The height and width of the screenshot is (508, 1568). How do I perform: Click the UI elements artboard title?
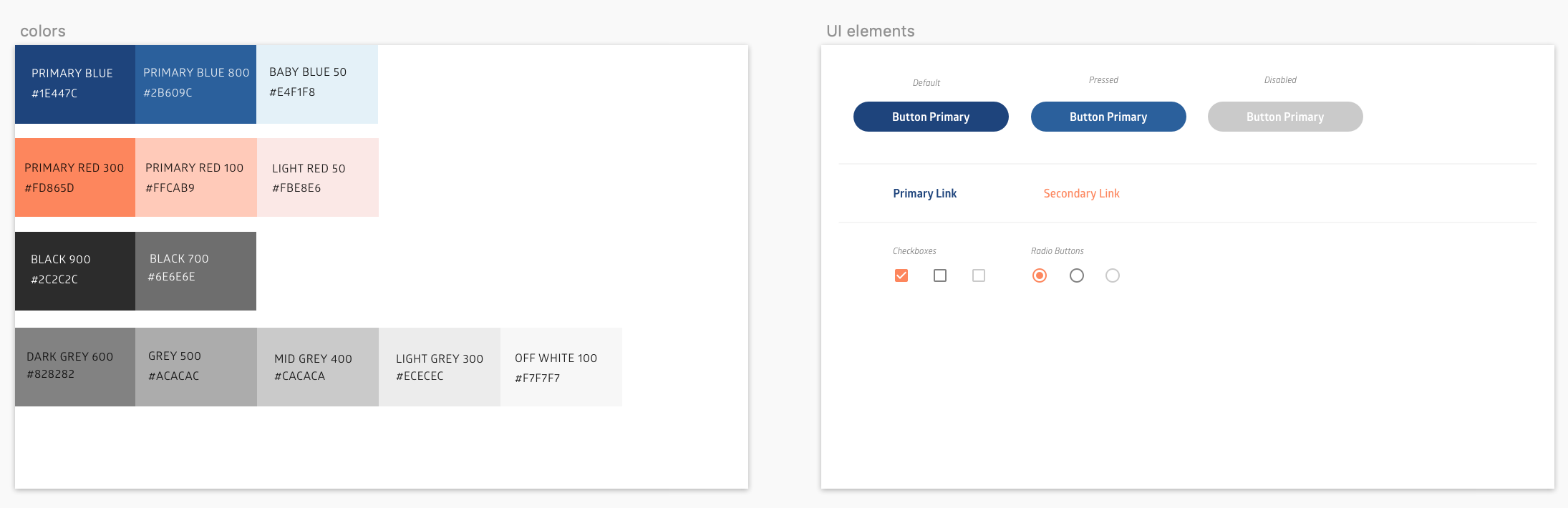[x=871, y=31]
